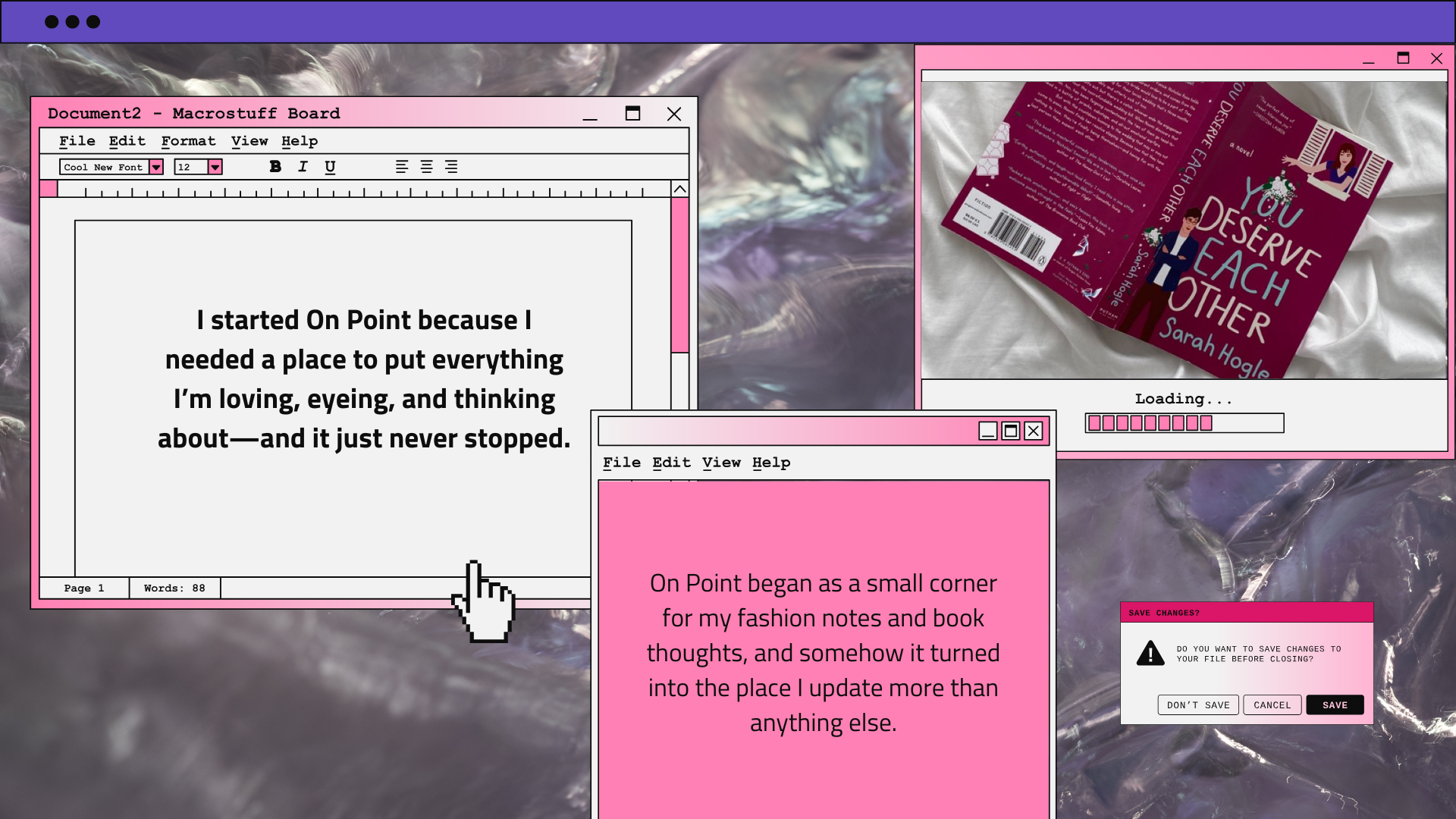
Task: Choose Don't Save in the dialog
Action: click(x=1197, y=705)
